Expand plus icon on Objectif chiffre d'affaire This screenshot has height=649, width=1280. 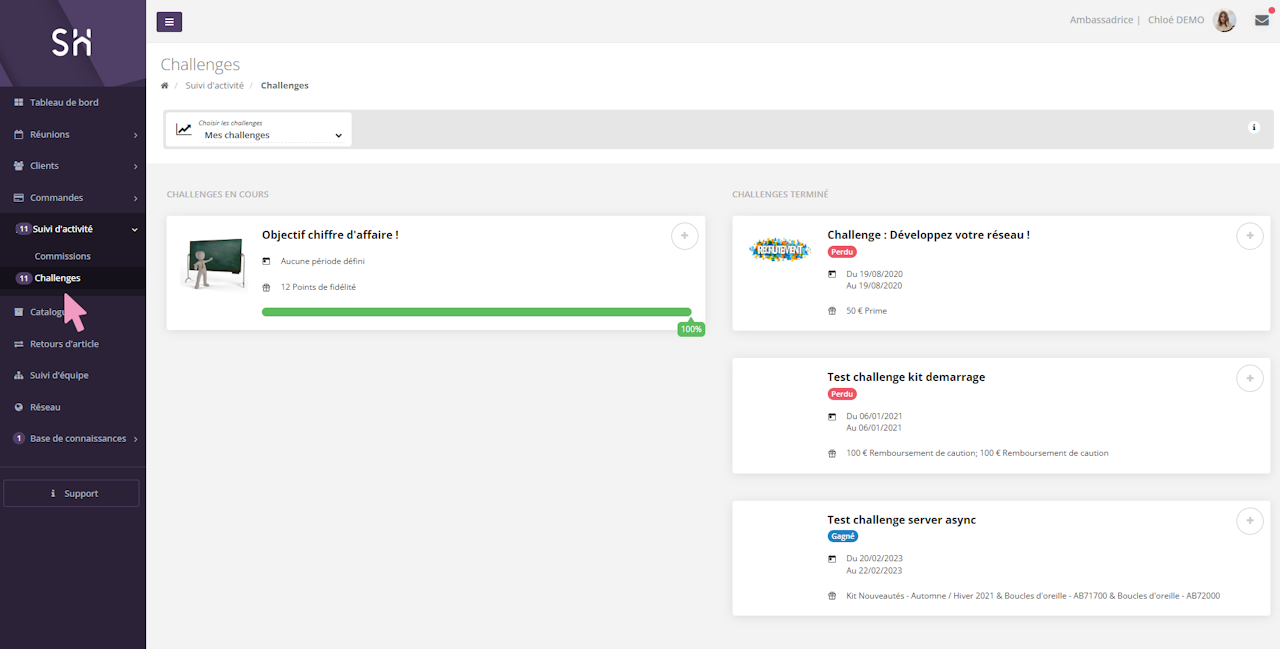(x=684, y=236)
